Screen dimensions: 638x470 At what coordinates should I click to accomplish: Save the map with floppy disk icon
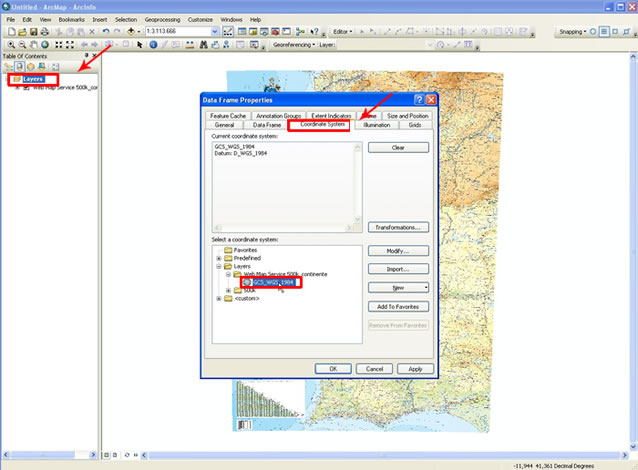click(x=34, y=31)
